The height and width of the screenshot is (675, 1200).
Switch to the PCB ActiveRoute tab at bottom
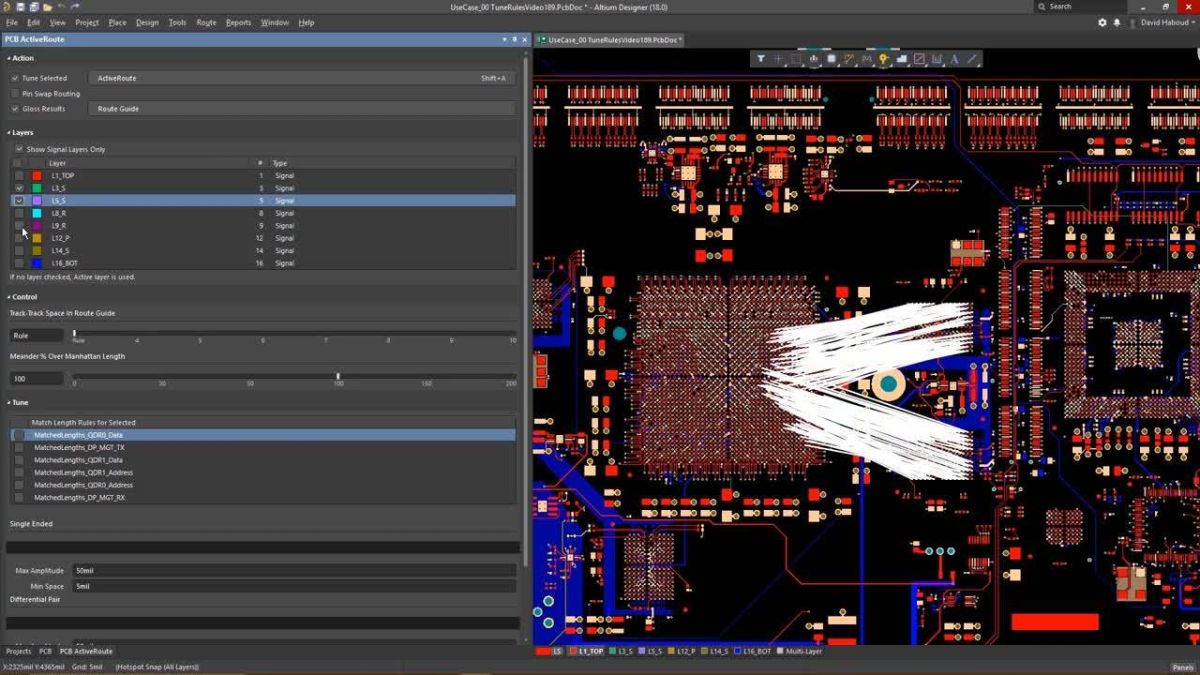tap(86, 651)
